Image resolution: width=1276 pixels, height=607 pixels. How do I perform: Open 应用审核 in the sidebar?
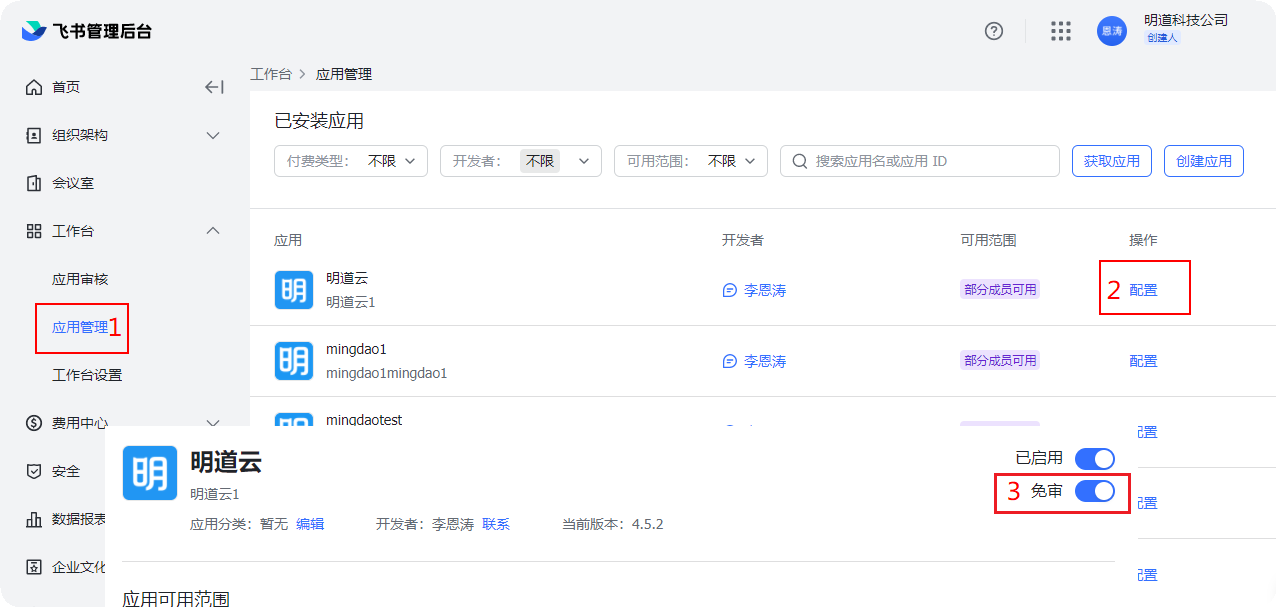tap(80, 279)
